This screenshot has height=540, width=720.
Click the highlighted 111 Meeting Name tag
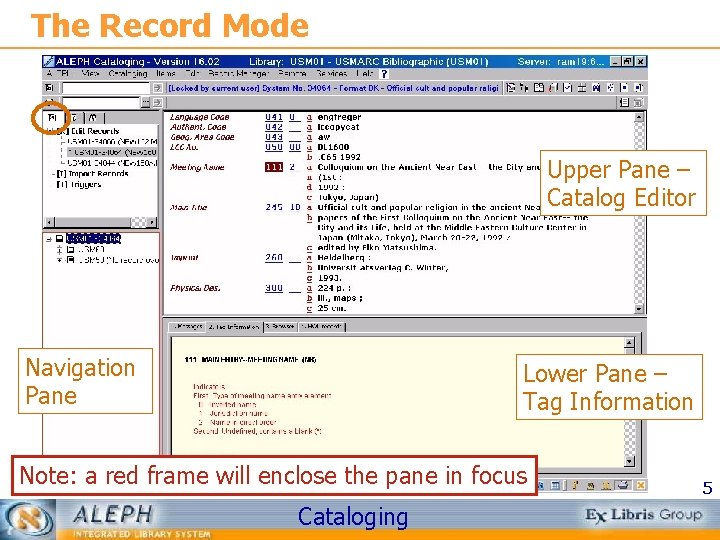coord(274,167)
